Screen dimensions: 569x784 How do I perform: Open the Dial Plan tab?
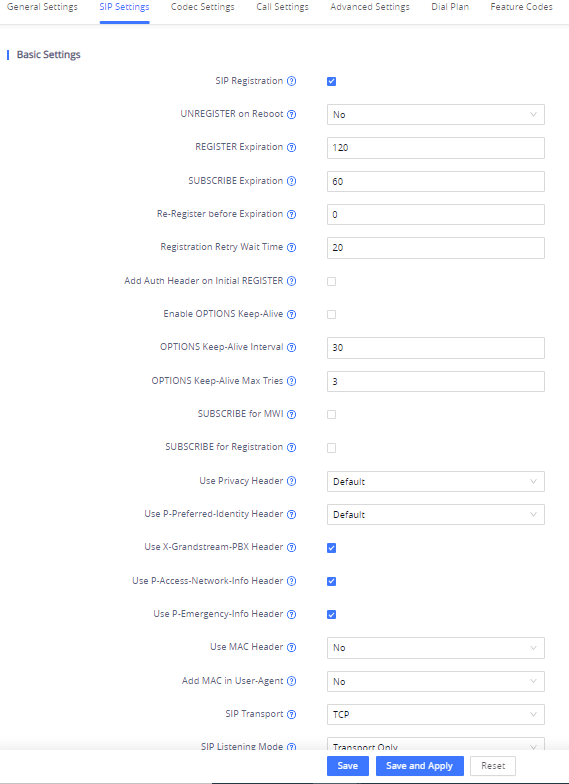pyautogui.click(x=450, y=7)
